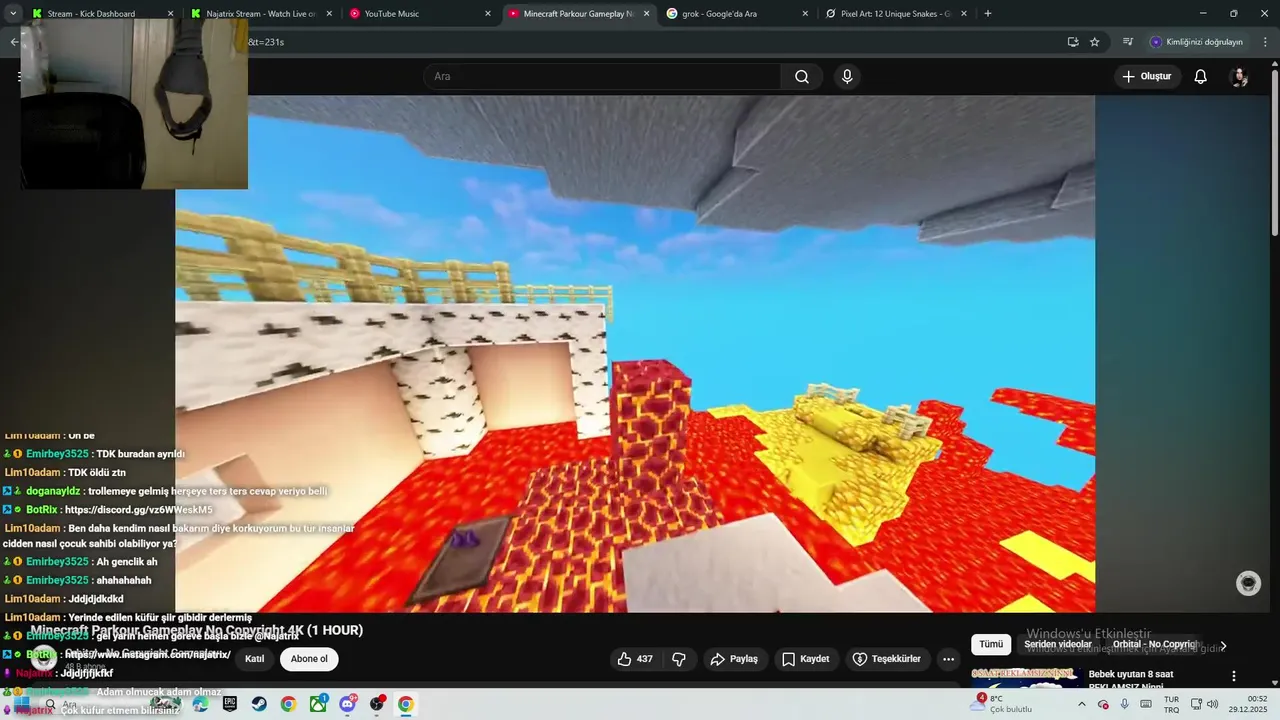Viewport: 1280px width, 720px height.
Task: Close the Stream - Kick Dashboard tab
Action: (x=170, y=14)
